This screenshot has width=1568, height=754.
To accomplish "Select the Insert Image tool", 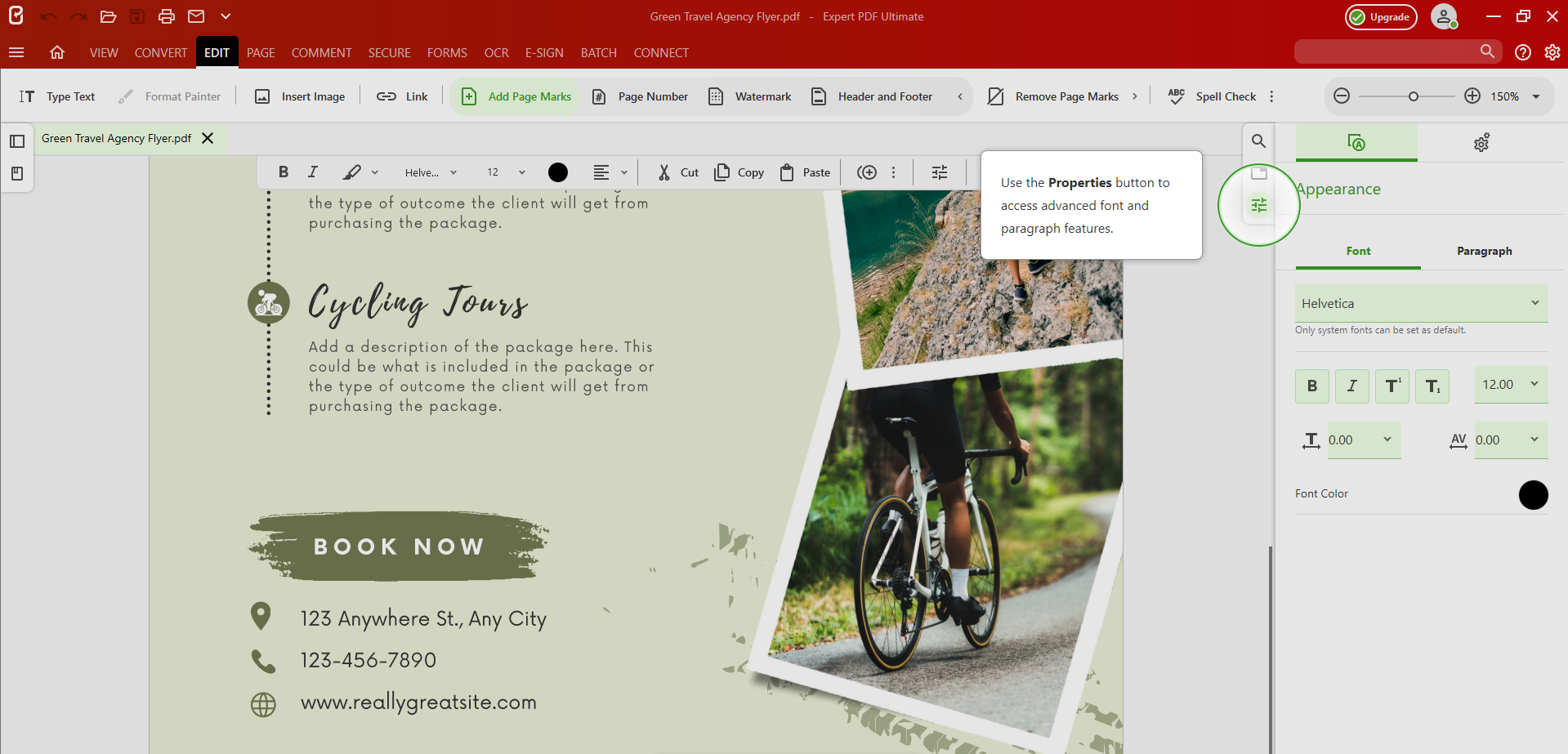I will 299,96.
